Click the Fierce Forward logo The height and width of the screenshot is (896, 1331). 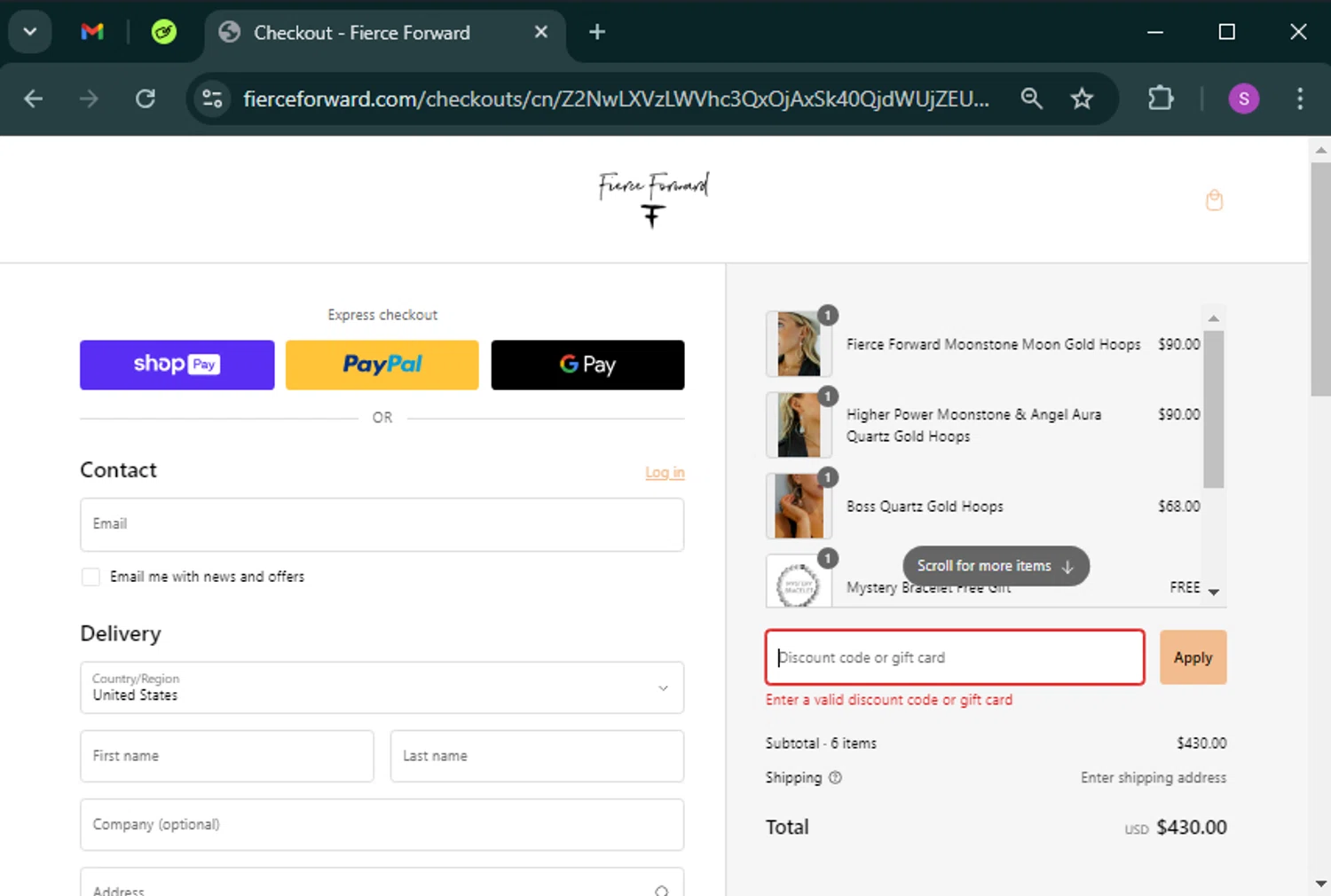654,199
